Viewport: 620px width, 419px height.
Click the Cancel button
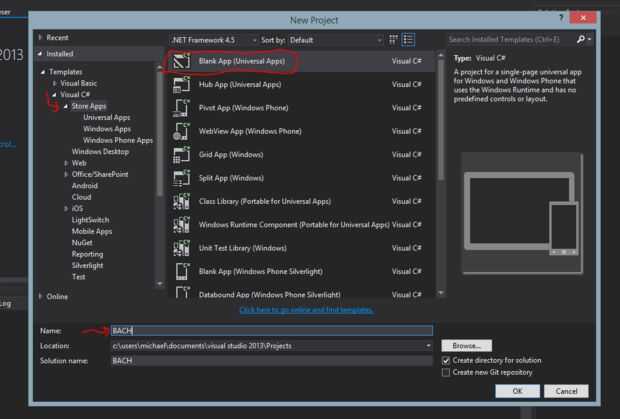pos(566,391)
